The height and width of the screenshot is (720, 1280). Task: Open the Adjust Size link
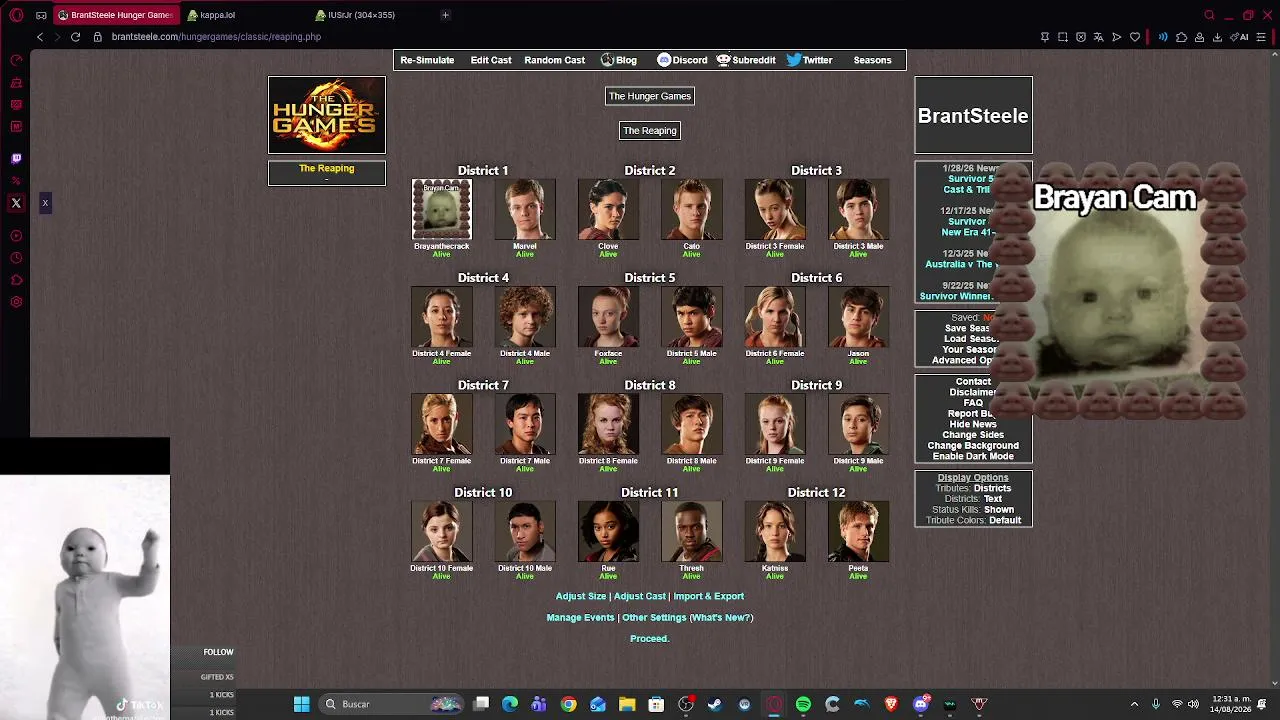pos(581,596)
